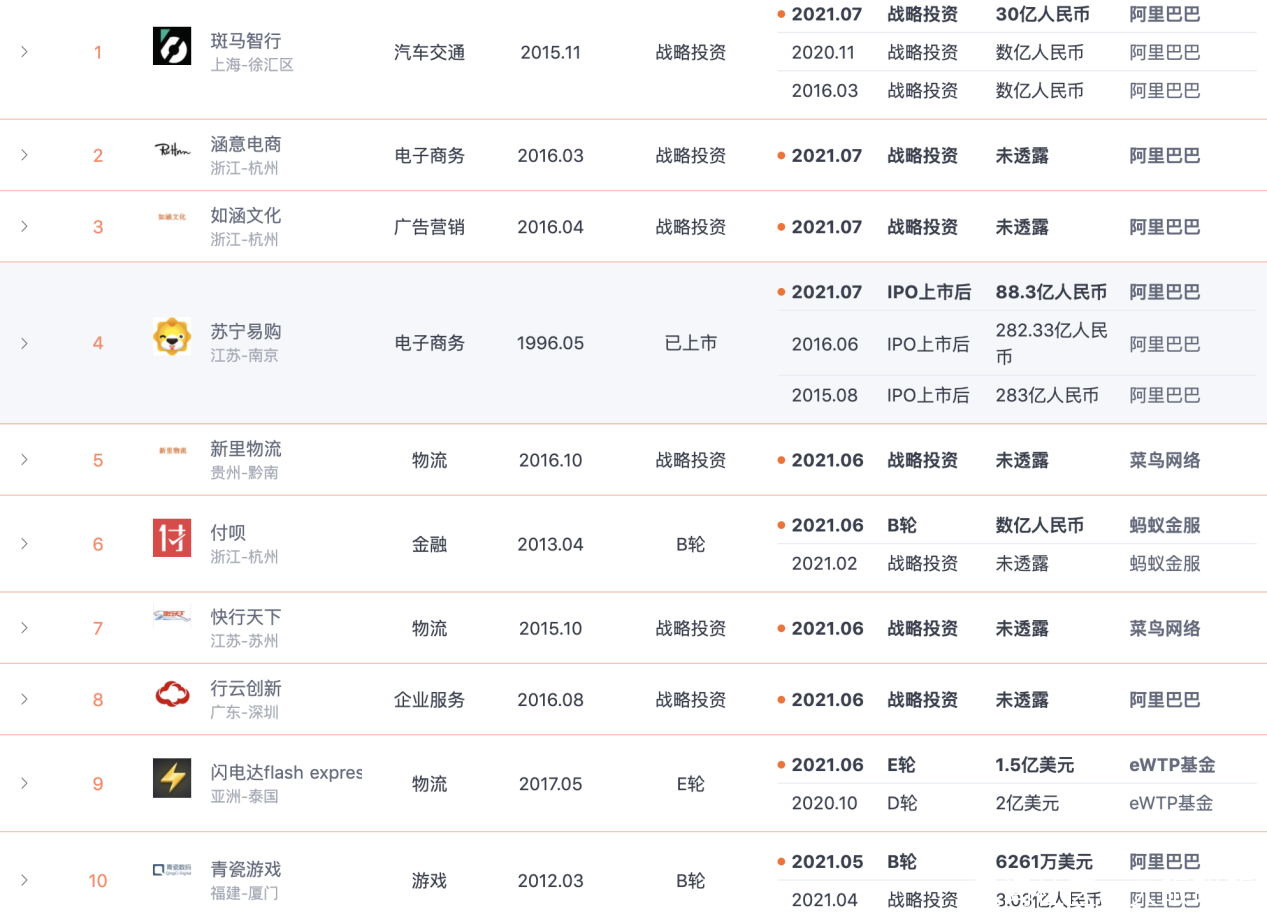Open the 青瓷游戏 company name link
The image size is (1267, 924).
tap(246, 869)
